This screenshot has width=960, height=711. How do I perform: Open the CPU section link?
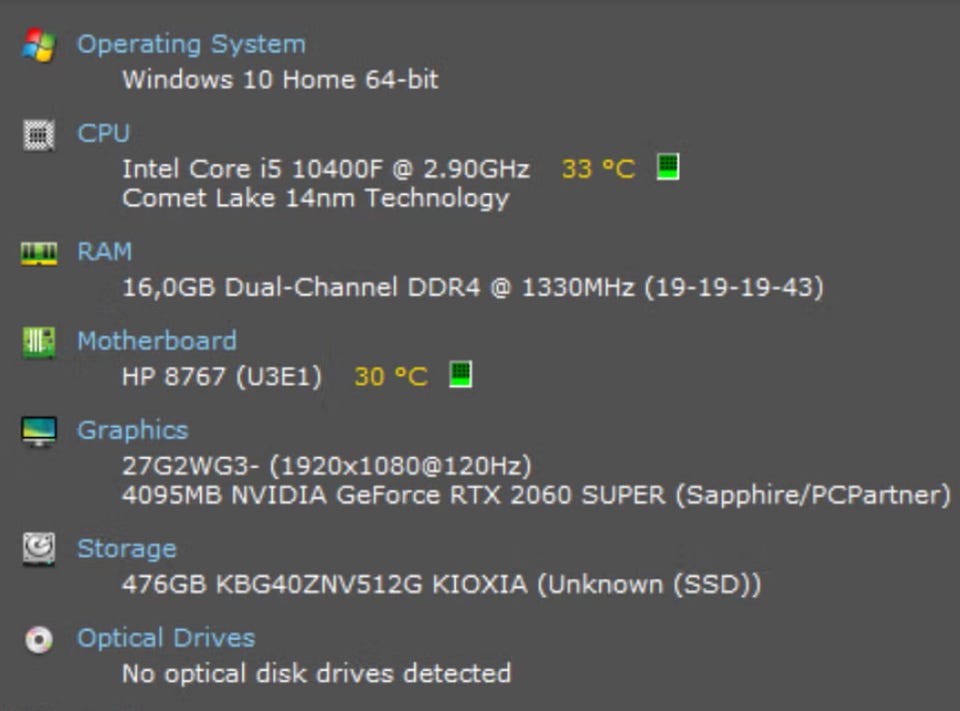click(103, 133)
